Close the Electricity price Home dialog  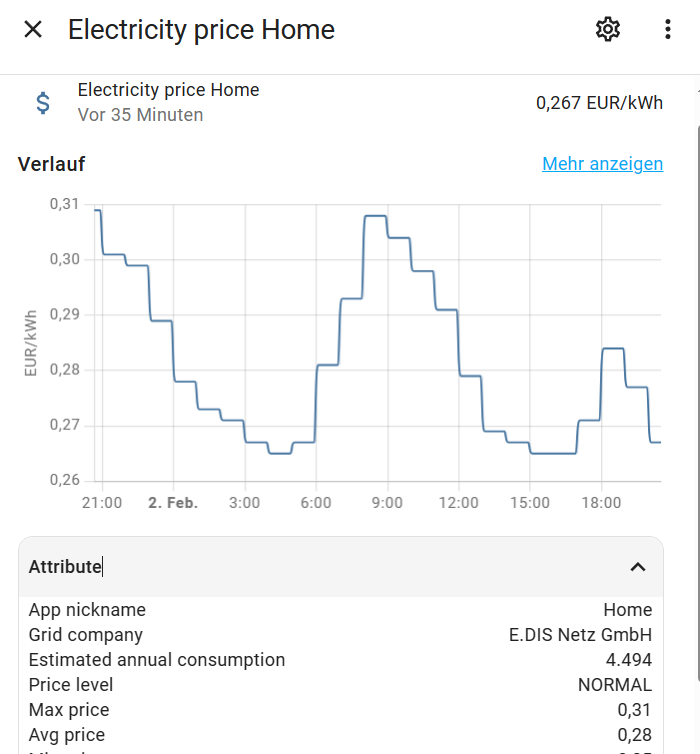tap(33, 30)
